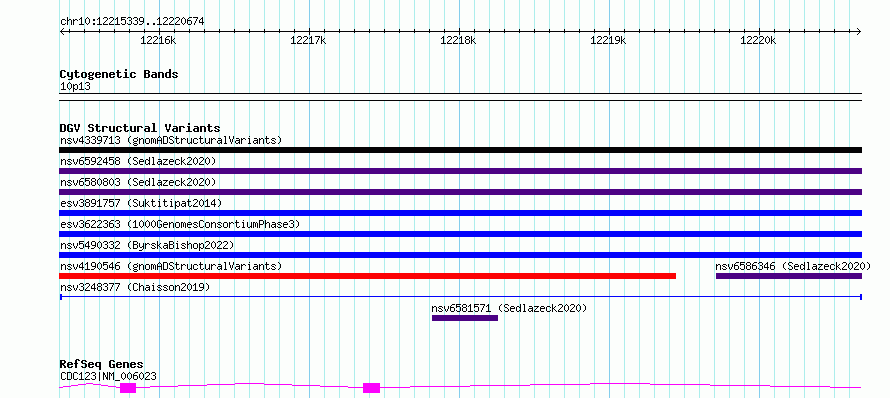Click the purple nsv6580803 variant bar
Screen dimensions: 890x398
pos(460,192)
